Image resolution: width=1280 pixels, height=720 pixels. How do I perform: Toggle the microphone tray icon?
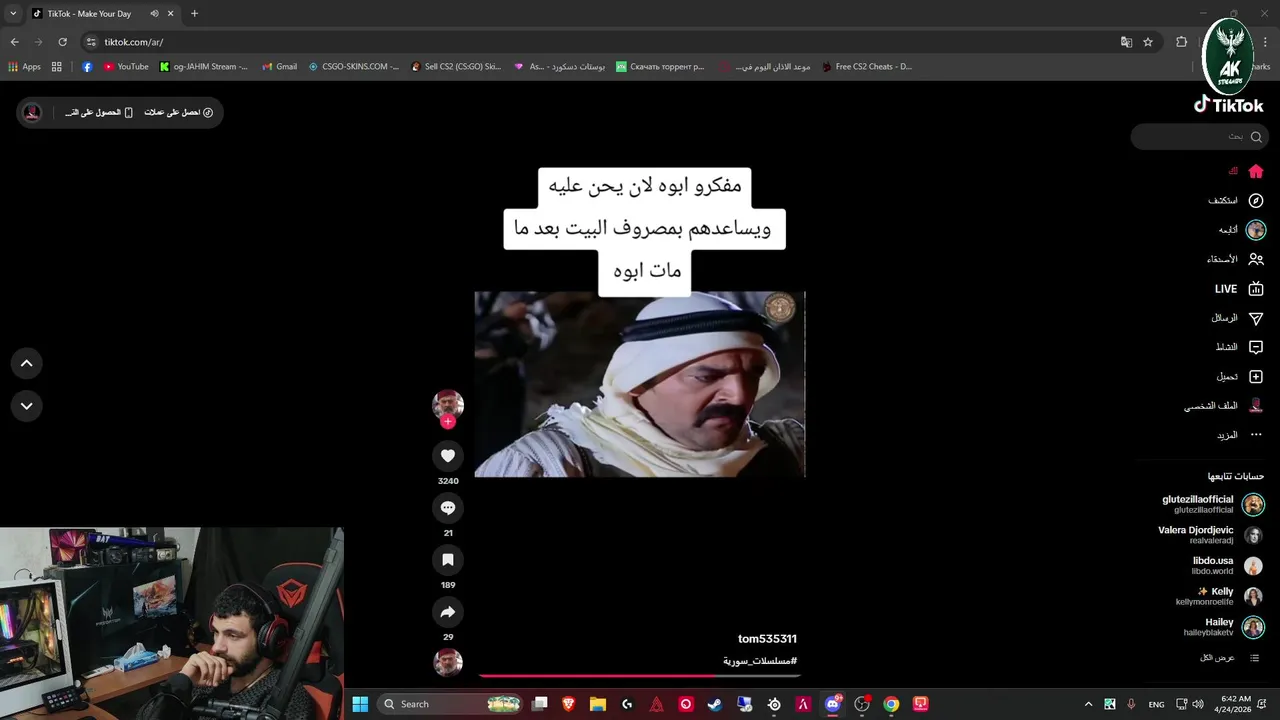(1131, 704)
